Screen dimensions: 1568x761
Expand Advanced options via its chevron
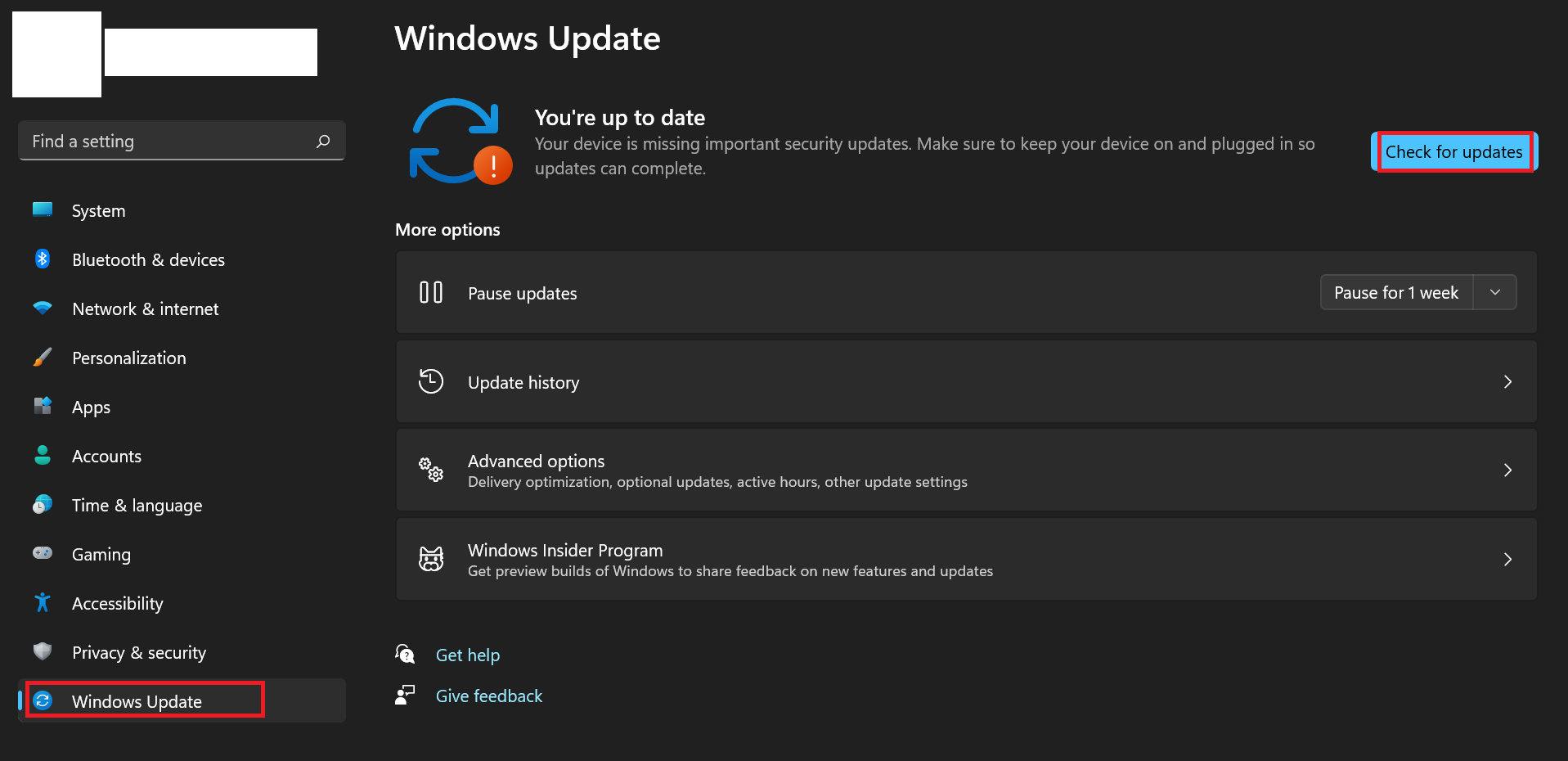(x=1507, y=470)
